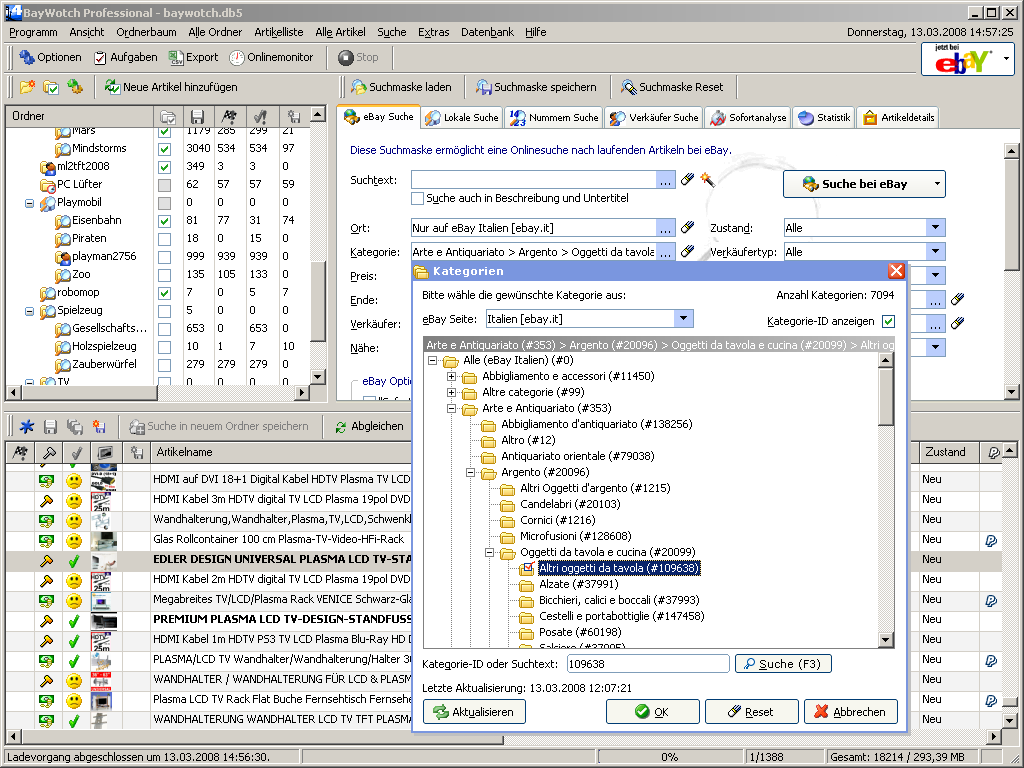Uncheck the robomop folder checkbox
The height and width of the screenshot is (768, 1024).
[x=165, y=293]
